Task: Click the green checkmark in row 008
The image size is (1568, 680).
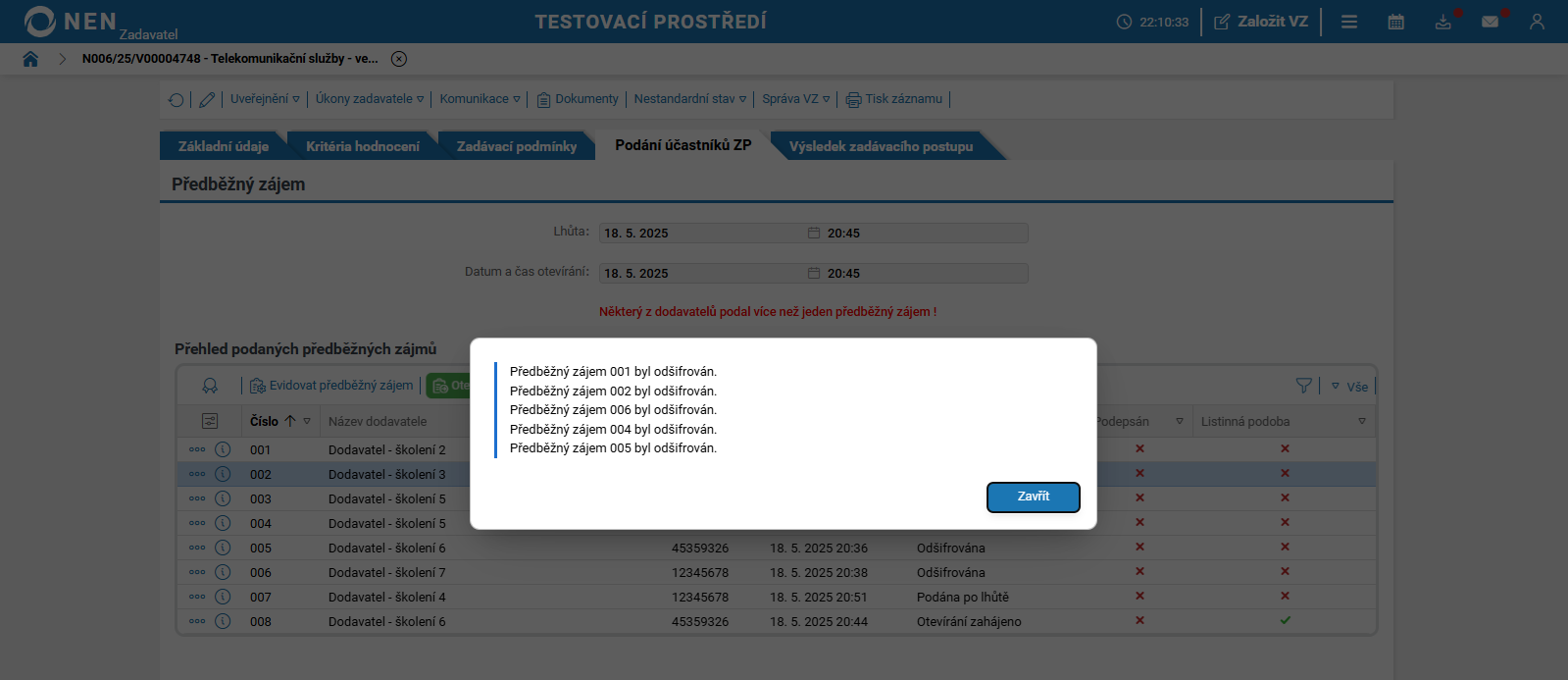Action: pyautogui.click(x=1285, y=620)
